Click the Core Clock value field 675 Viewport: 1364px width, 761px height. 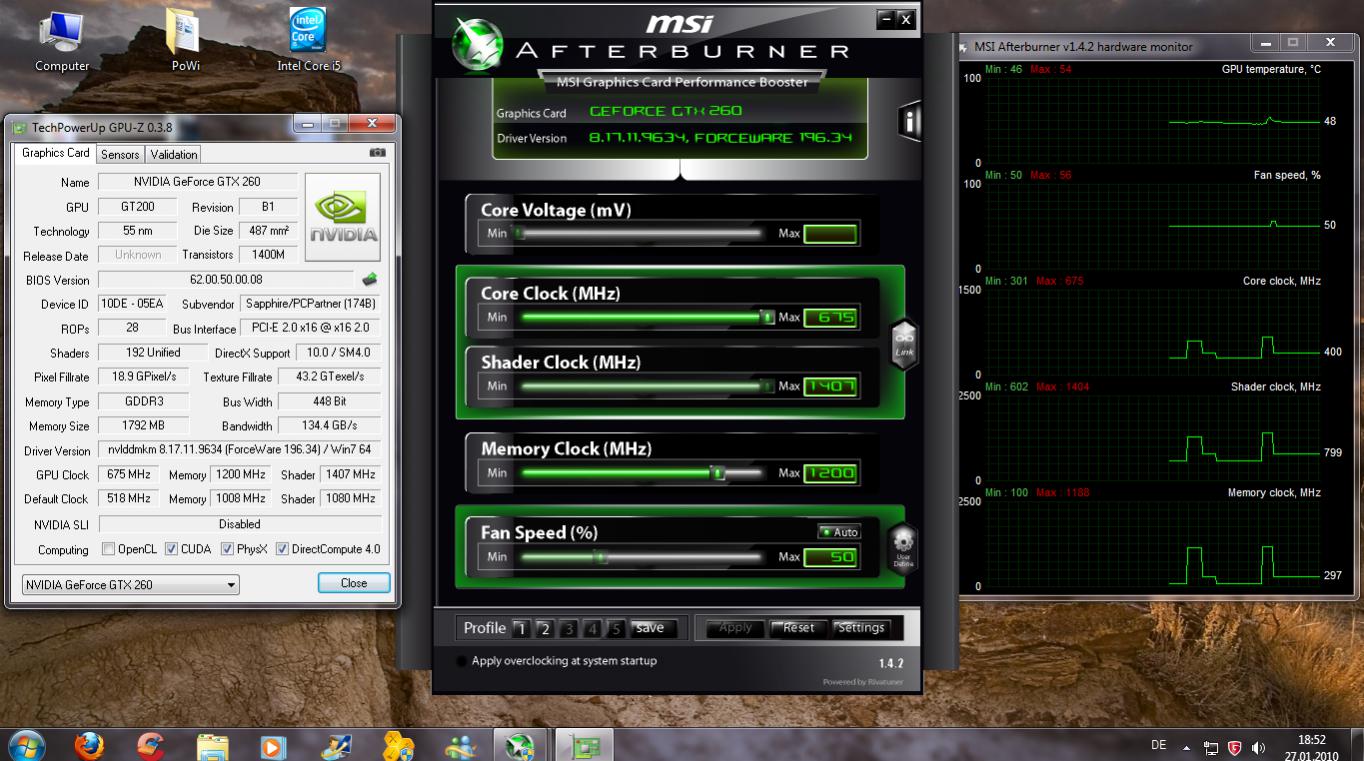[x=830, y=318]
